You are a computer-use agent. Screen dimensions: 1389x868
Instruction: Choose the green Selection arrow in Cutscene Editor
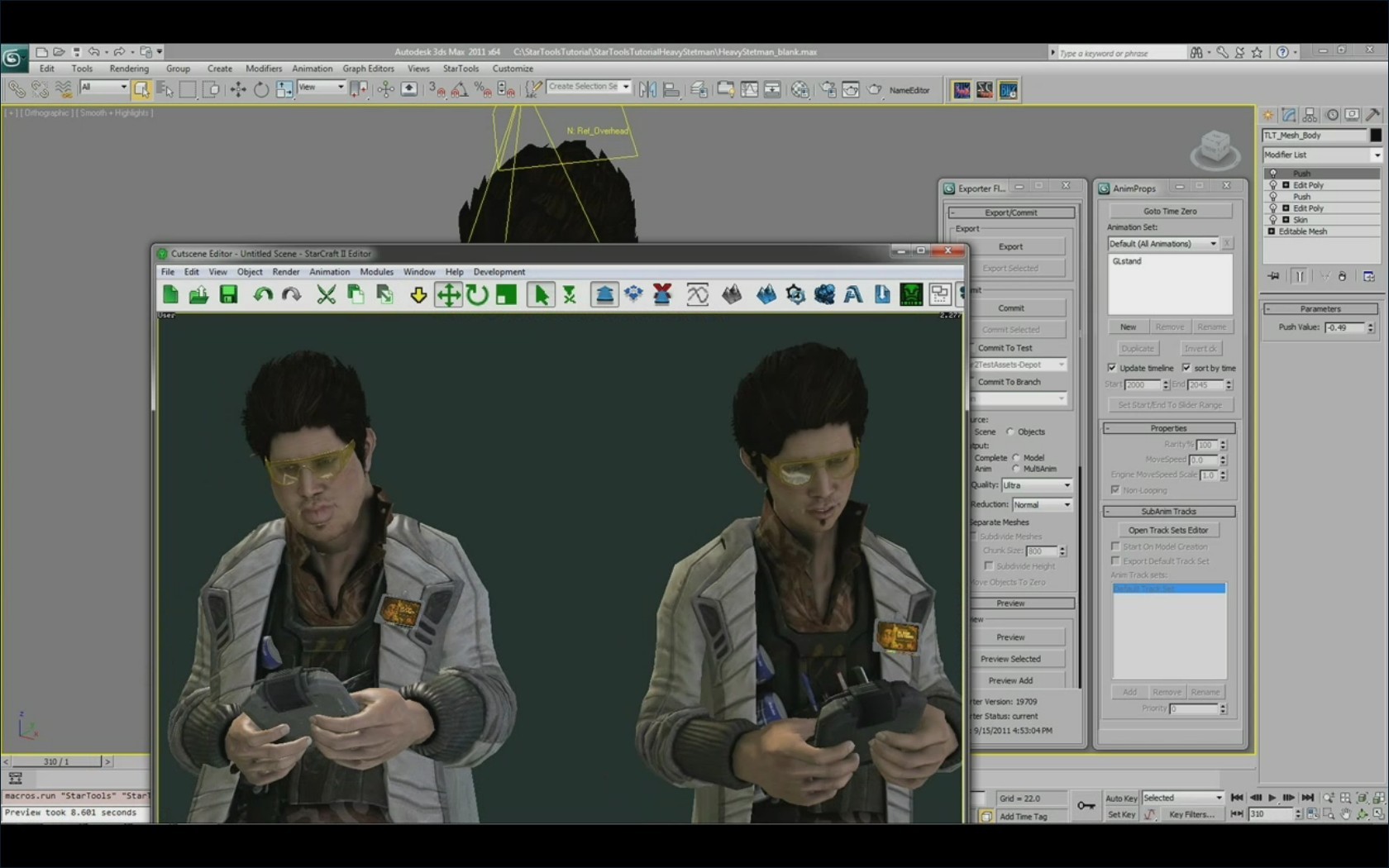[541, 294]
